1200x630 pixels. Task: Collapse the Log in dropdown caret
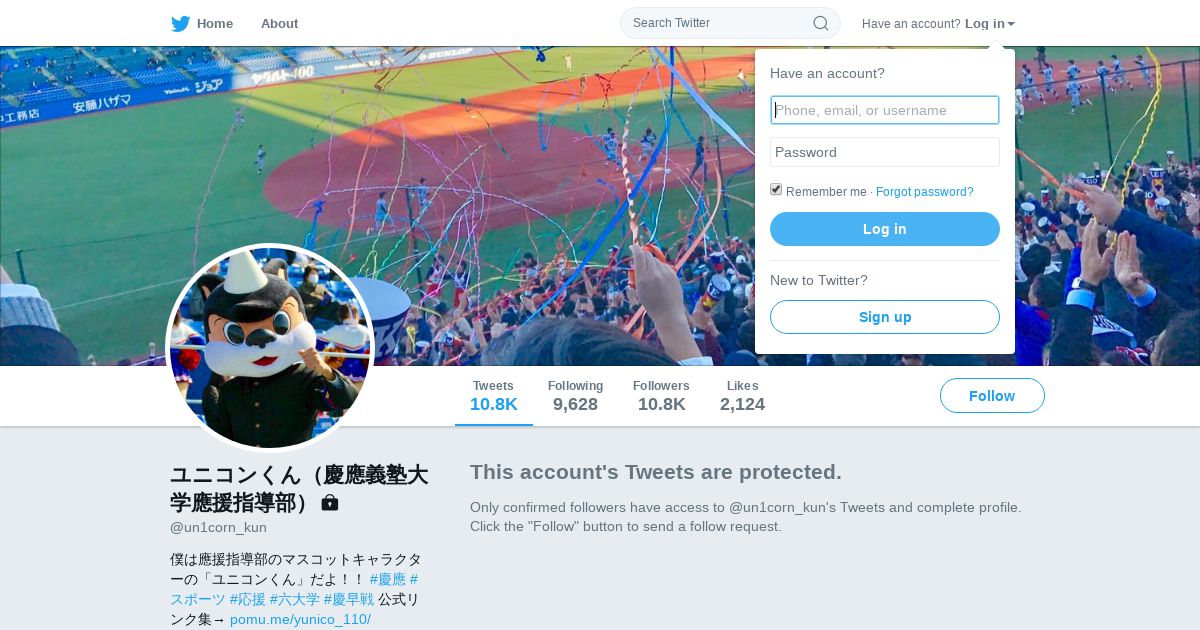(1011, 24)
